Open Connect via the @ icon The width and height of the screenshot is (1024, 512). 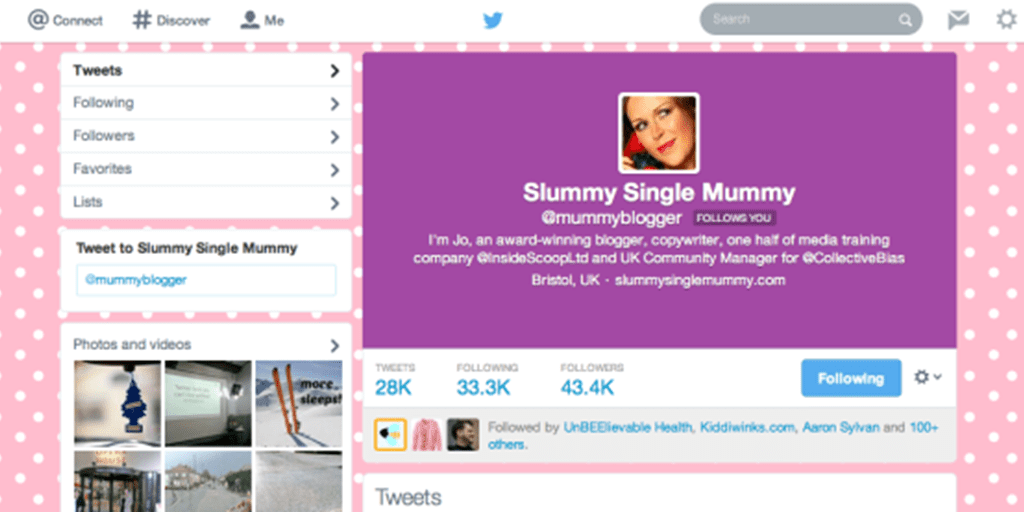(x=39, y=20)
